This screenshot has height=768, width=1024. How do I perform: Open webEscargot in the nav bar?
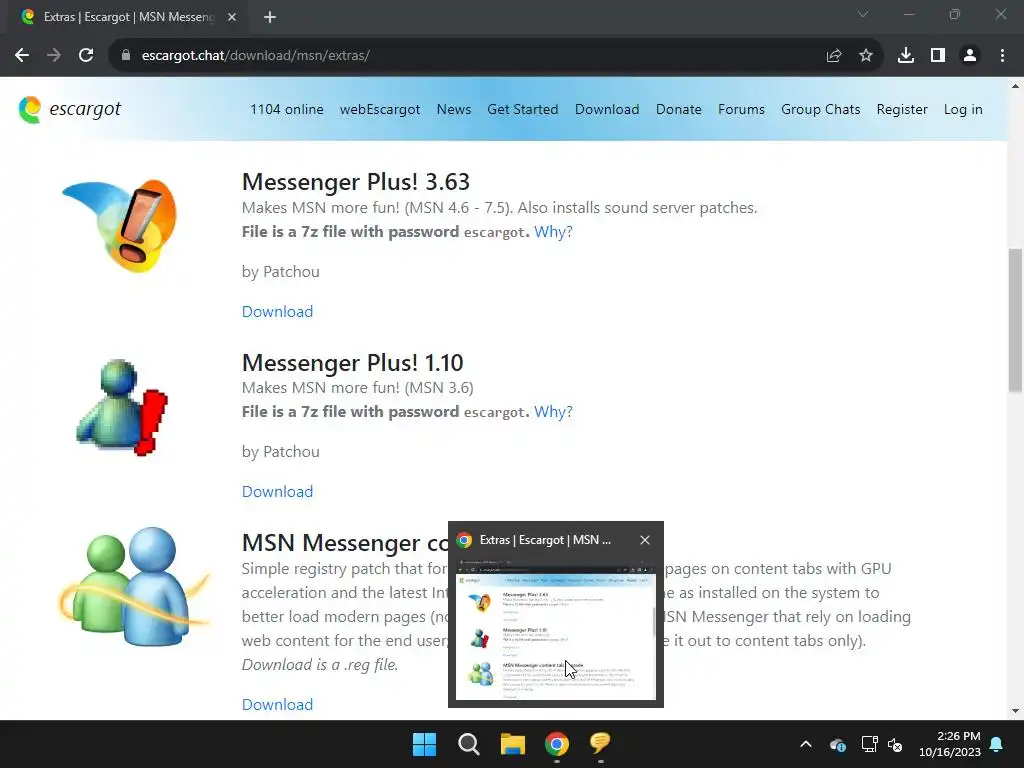[x=380, y=109]
